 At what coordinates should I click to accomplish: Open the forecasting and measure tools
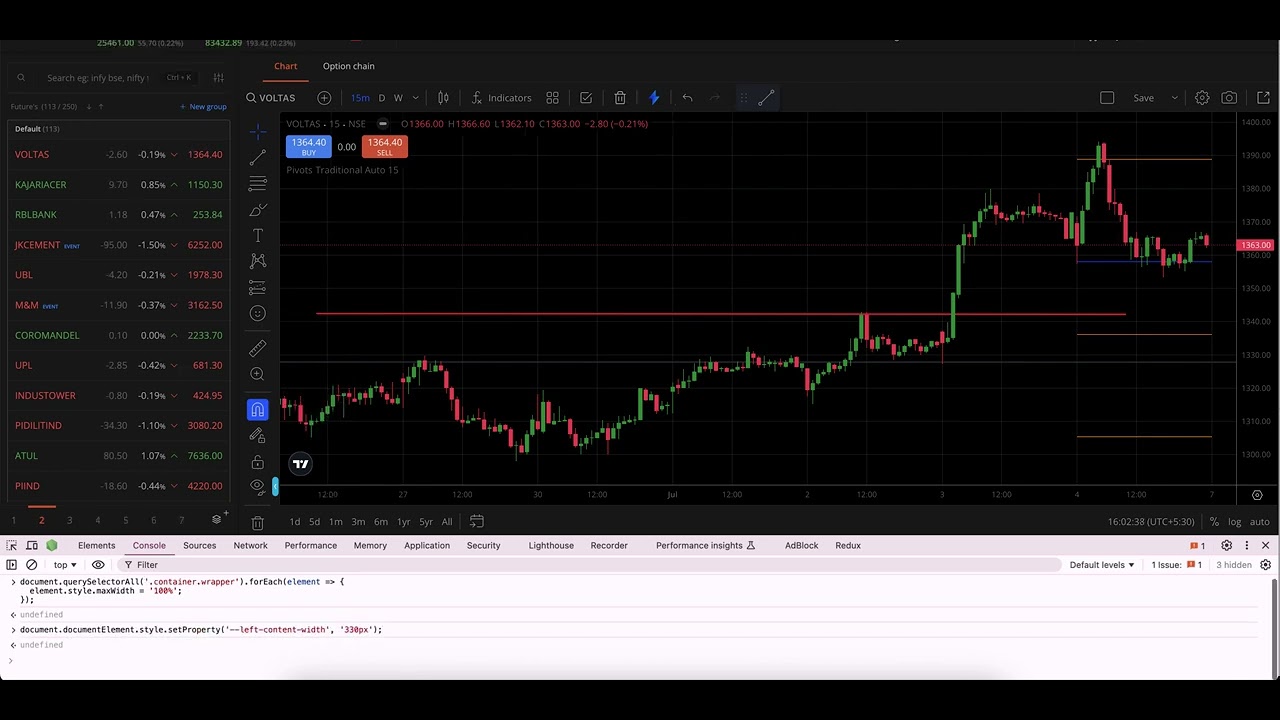258,288
